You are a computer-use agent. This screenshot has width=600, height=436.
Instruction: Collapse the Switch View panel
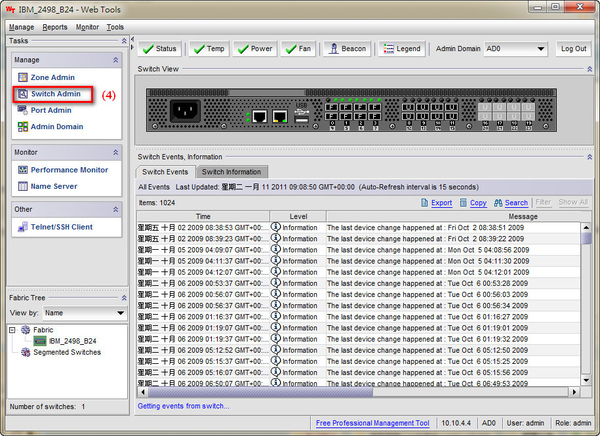[590, 69]
